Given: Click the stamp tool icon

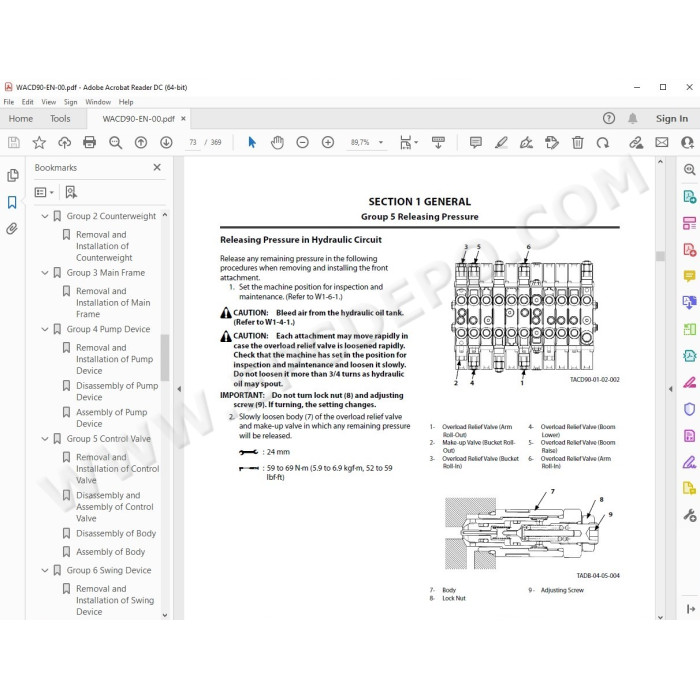Looking at the screenshot, I should [x=552, y=142].
